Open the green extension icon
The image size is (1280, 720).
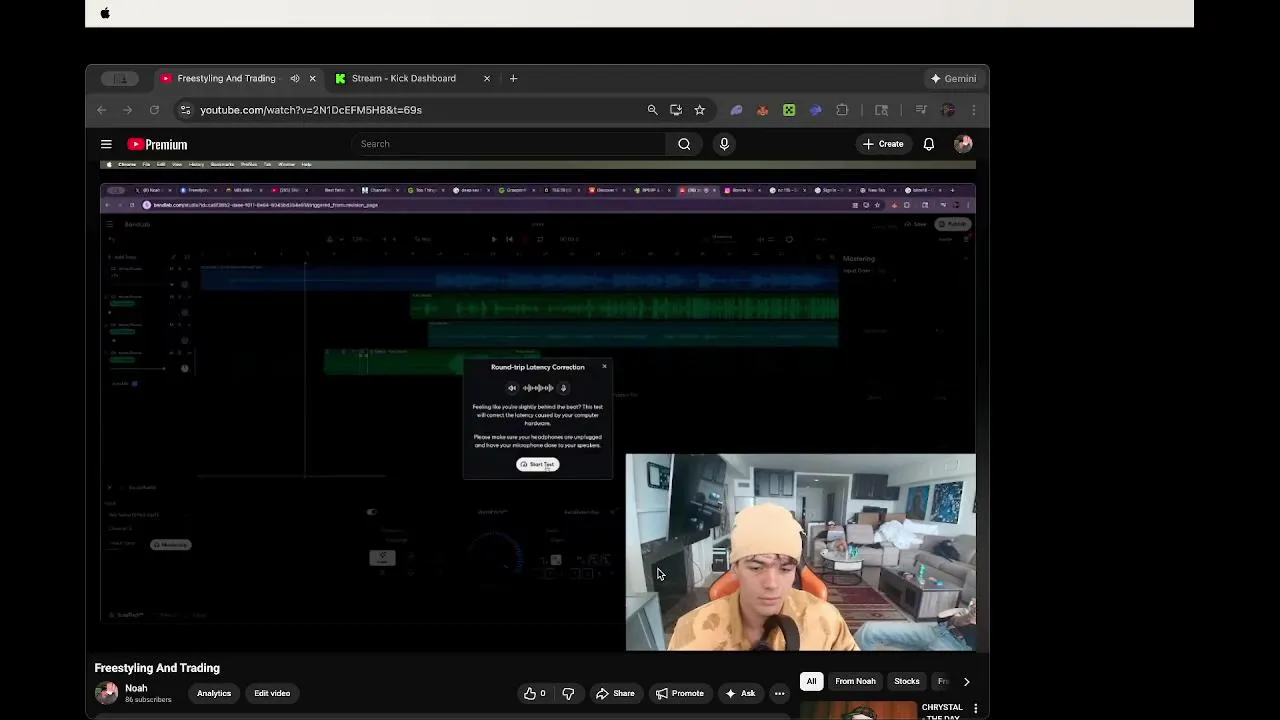(789, 110)
